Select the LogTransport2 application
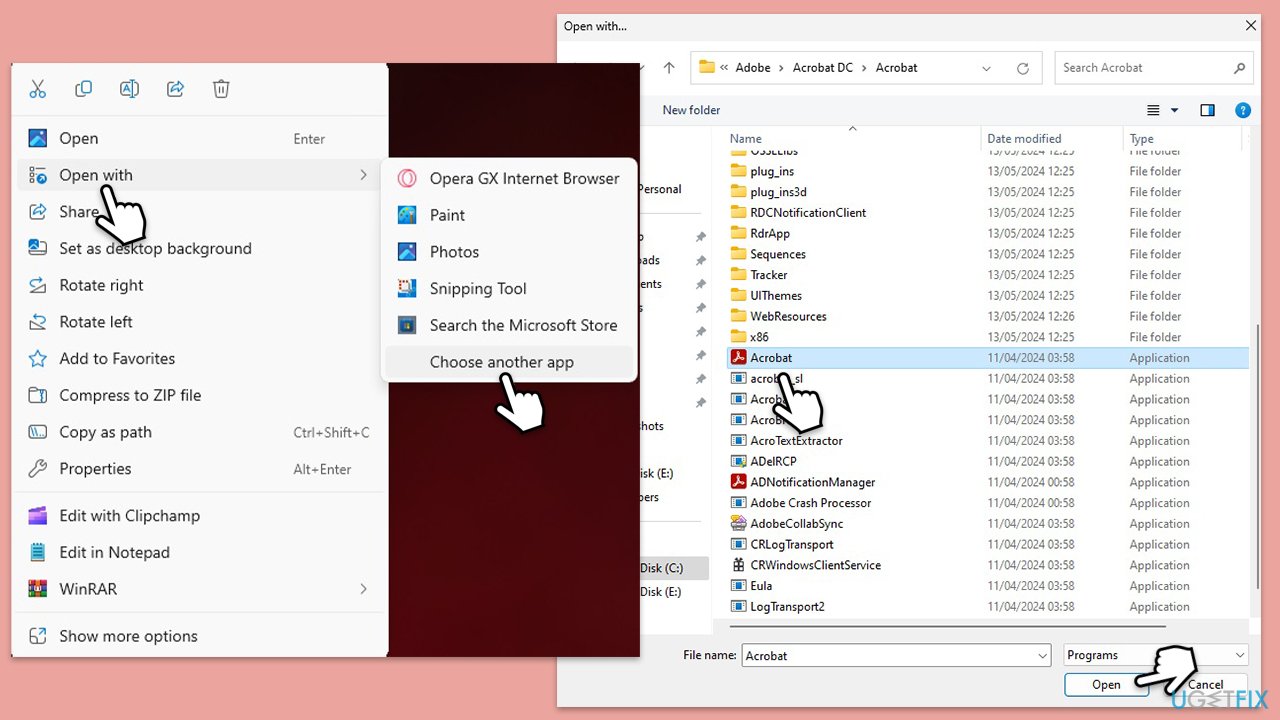The height and width of the screenshot is (720, 1280). [787, 607]
